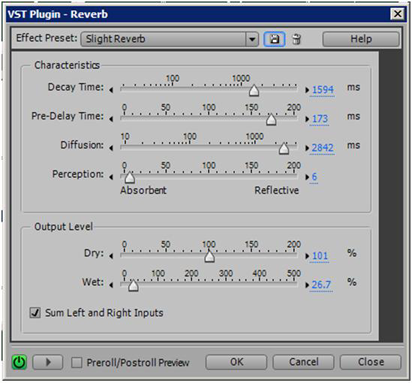
Task: Uncheck Sum Left and Right Inputs
Action: pyautogui.click(x=35, y=313)
